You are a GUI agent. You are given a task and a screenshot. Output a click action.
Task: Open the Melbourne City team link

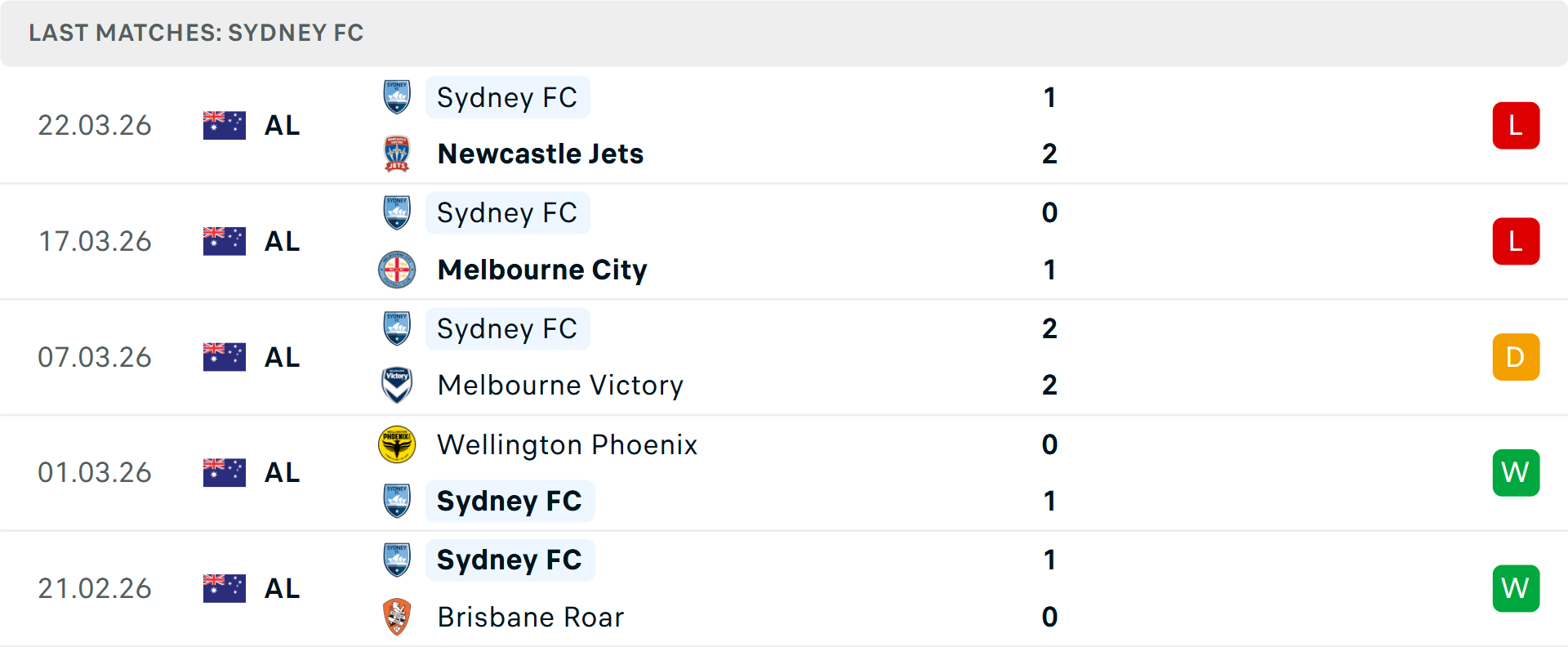click(x=542, y=270)
